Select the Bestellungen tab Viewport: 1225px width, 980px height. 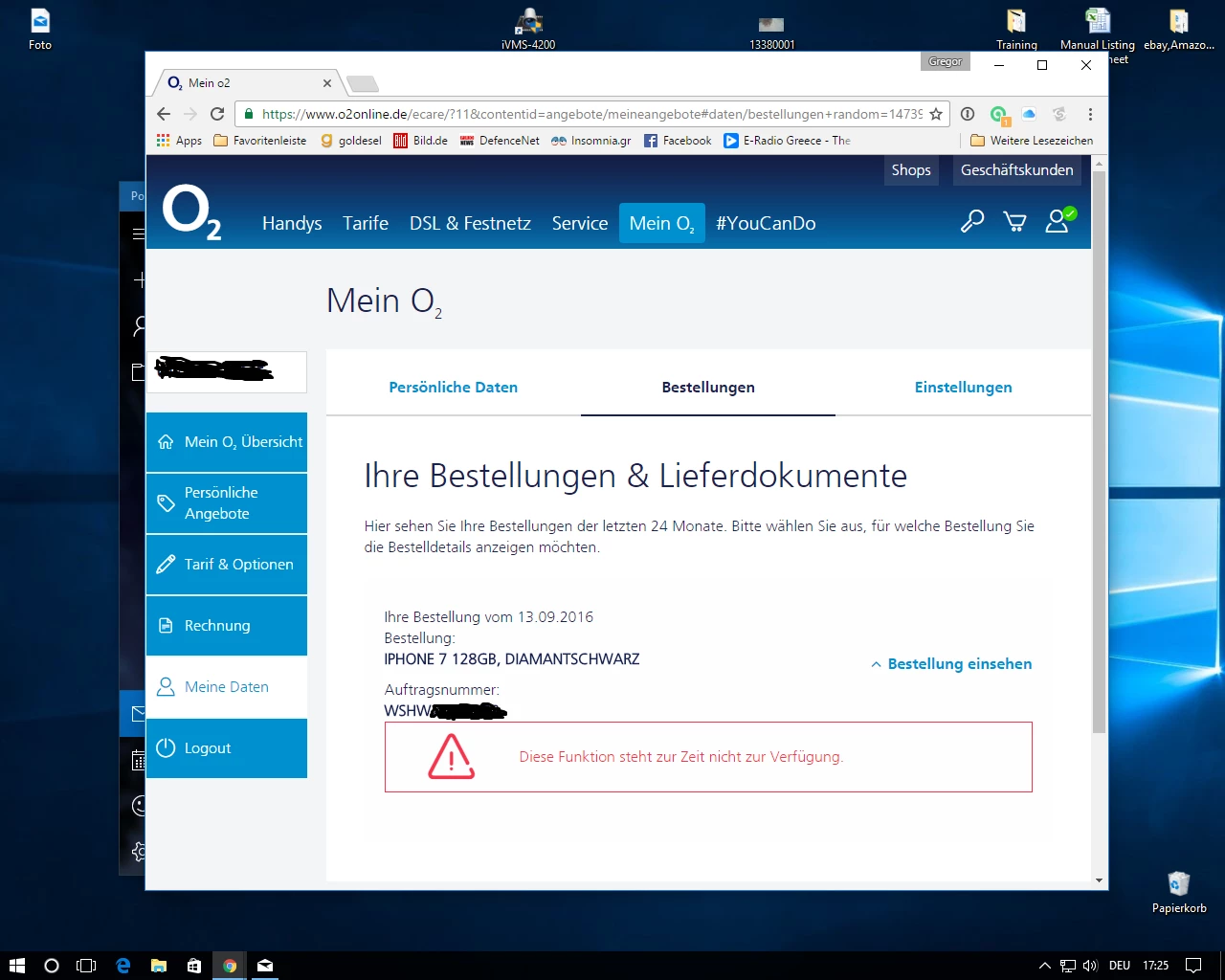708,388
